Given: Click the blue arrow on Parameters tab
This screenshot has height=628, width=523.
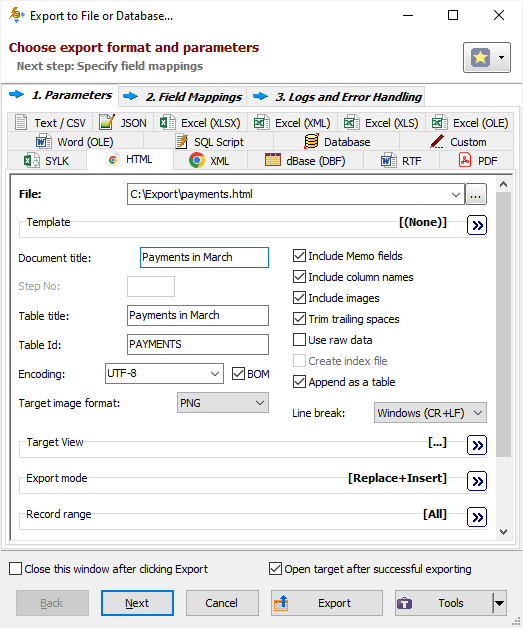Looking at the screenshot, I should pyautogui.click(x=16, y=95).
